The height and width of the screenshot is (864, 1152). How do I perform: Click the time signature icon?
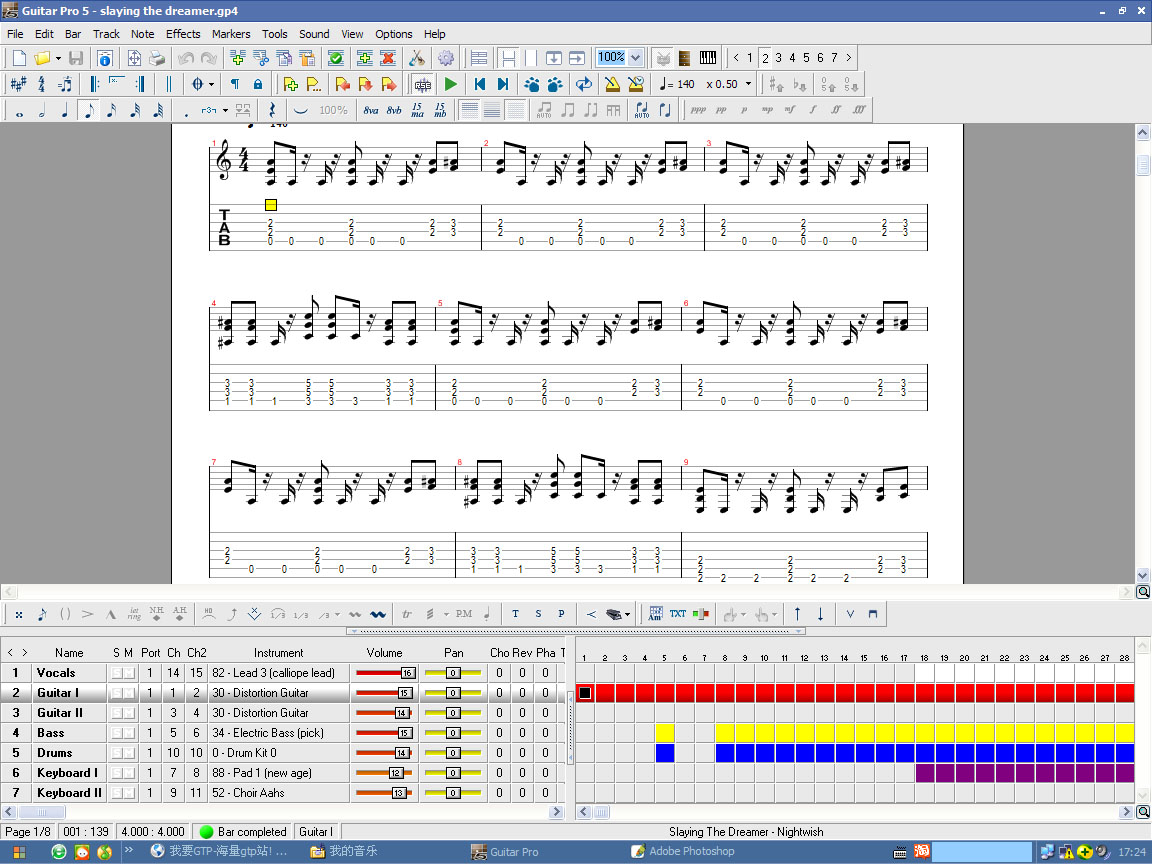click(x=41, y=84)
